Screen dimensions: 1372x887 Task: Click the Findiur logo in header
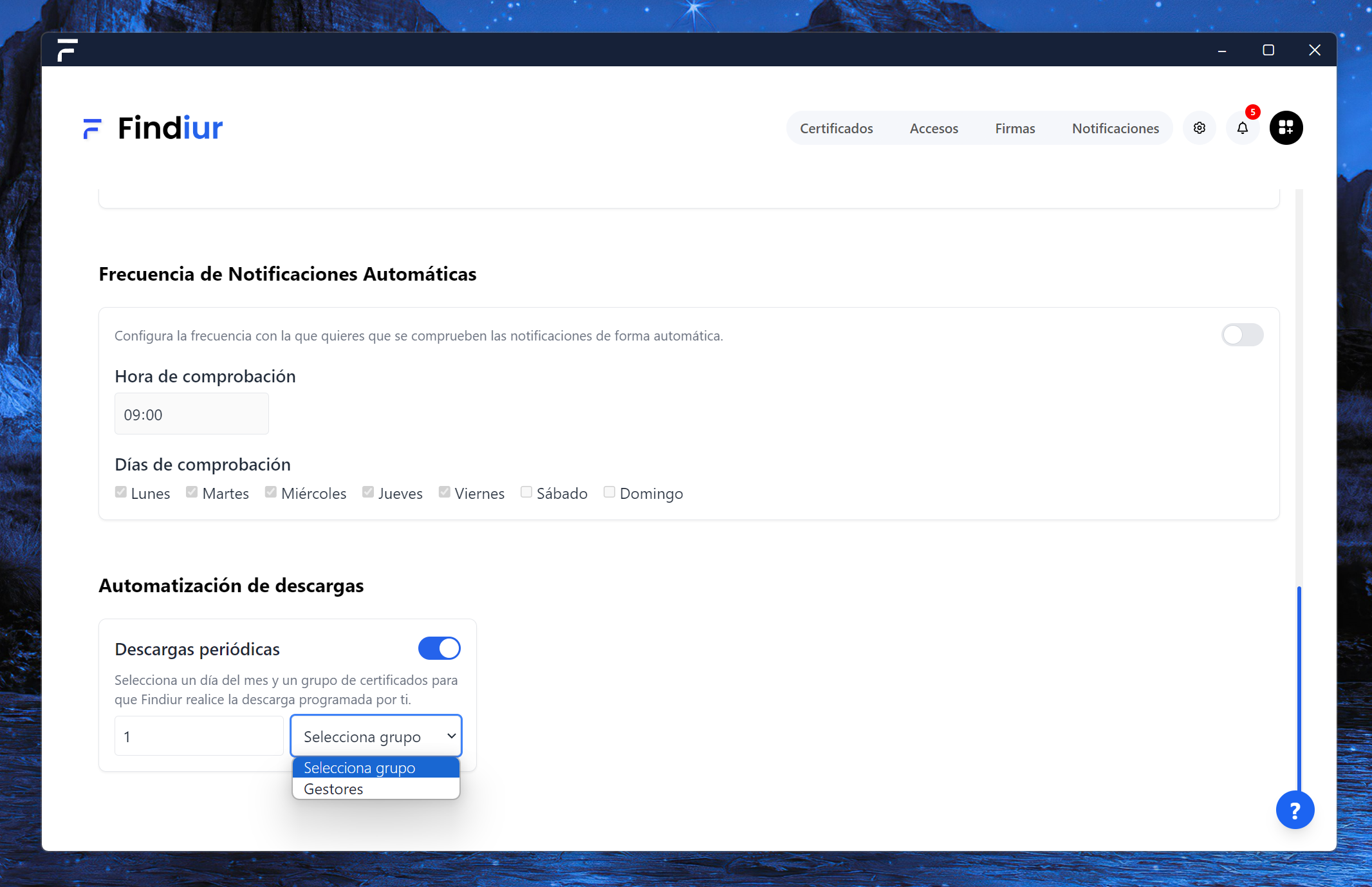[153, 128]
